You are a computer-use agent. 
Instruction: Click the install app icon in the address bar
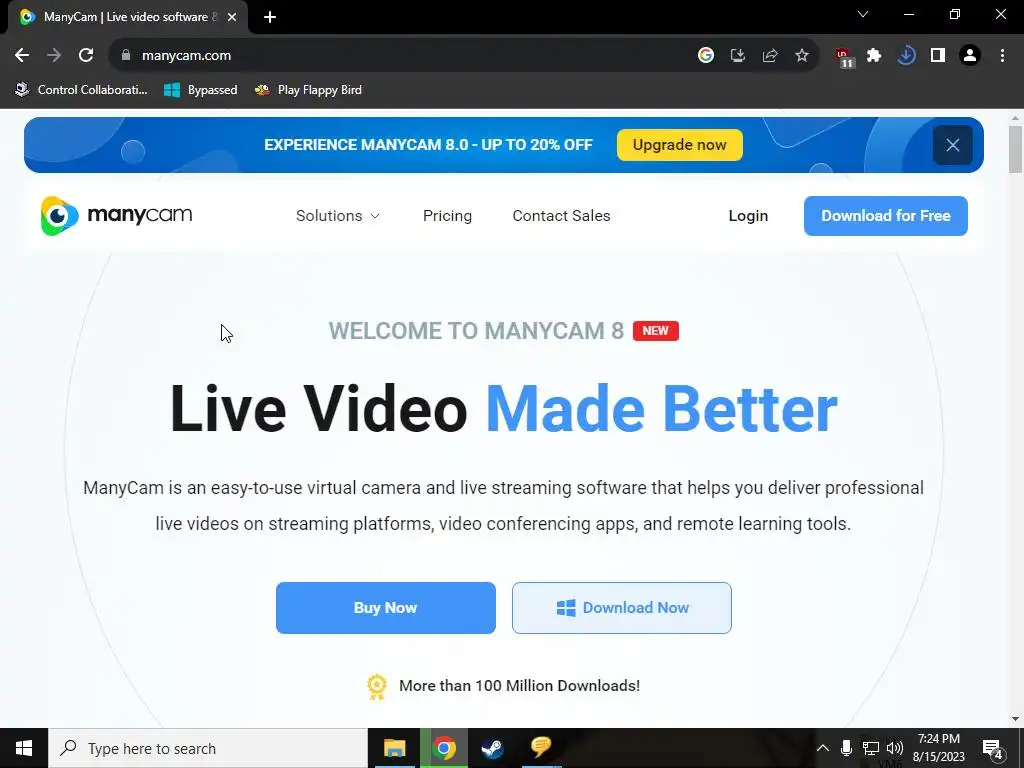(x=738, y=56)
